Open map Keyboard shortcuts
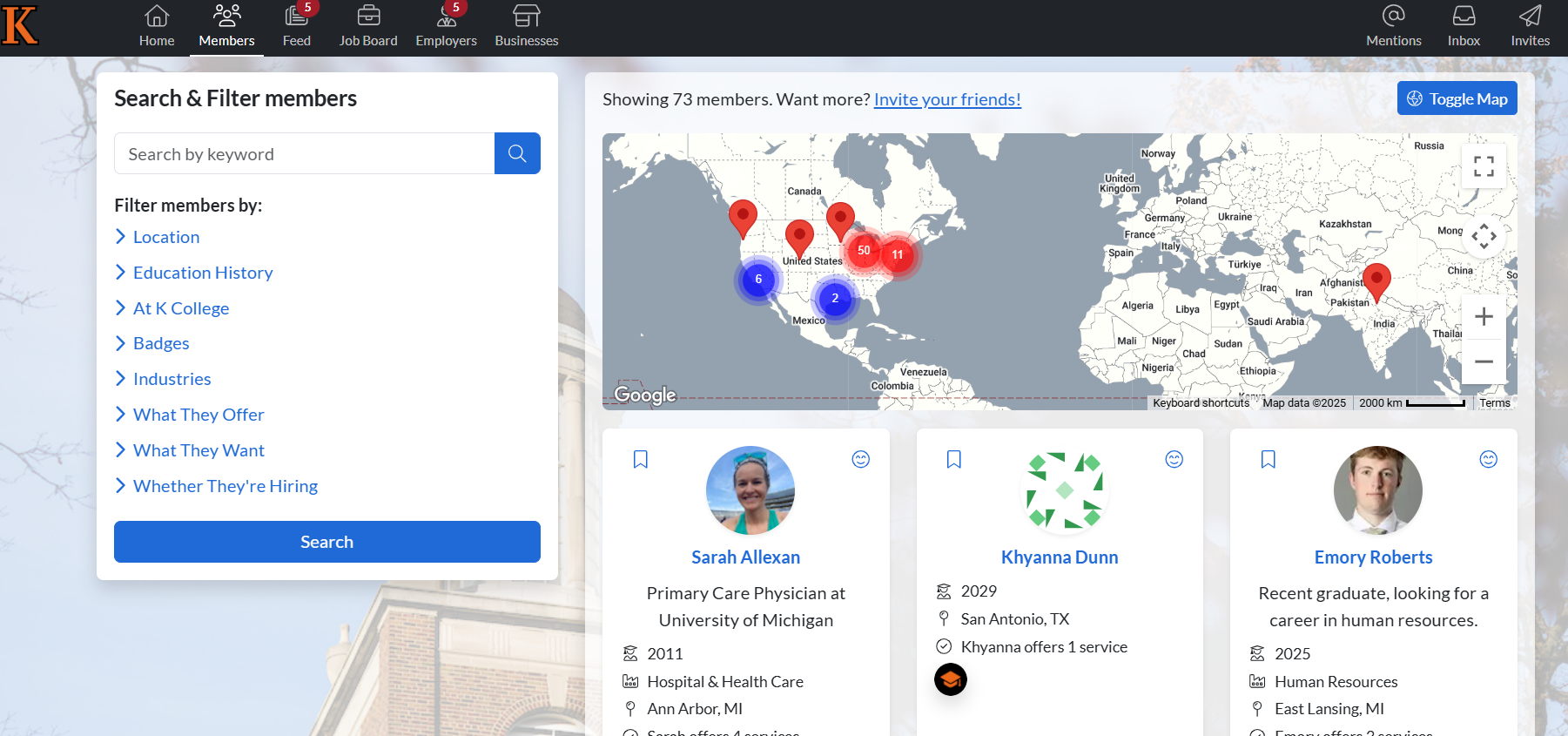This screenshot has height=736, width=1568. (1201, 402)
